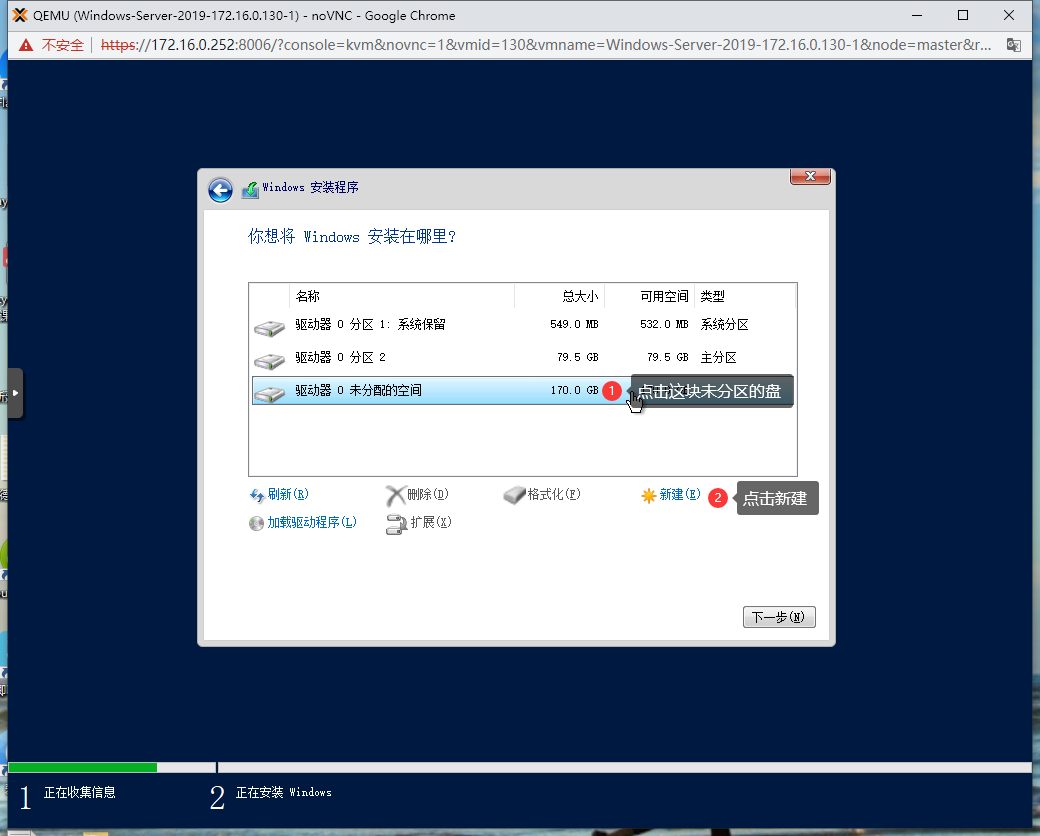1040x836 pixels.
Task: Click the Windows Setup title icon
Action: pyautogui.click(x=250, y=190)
